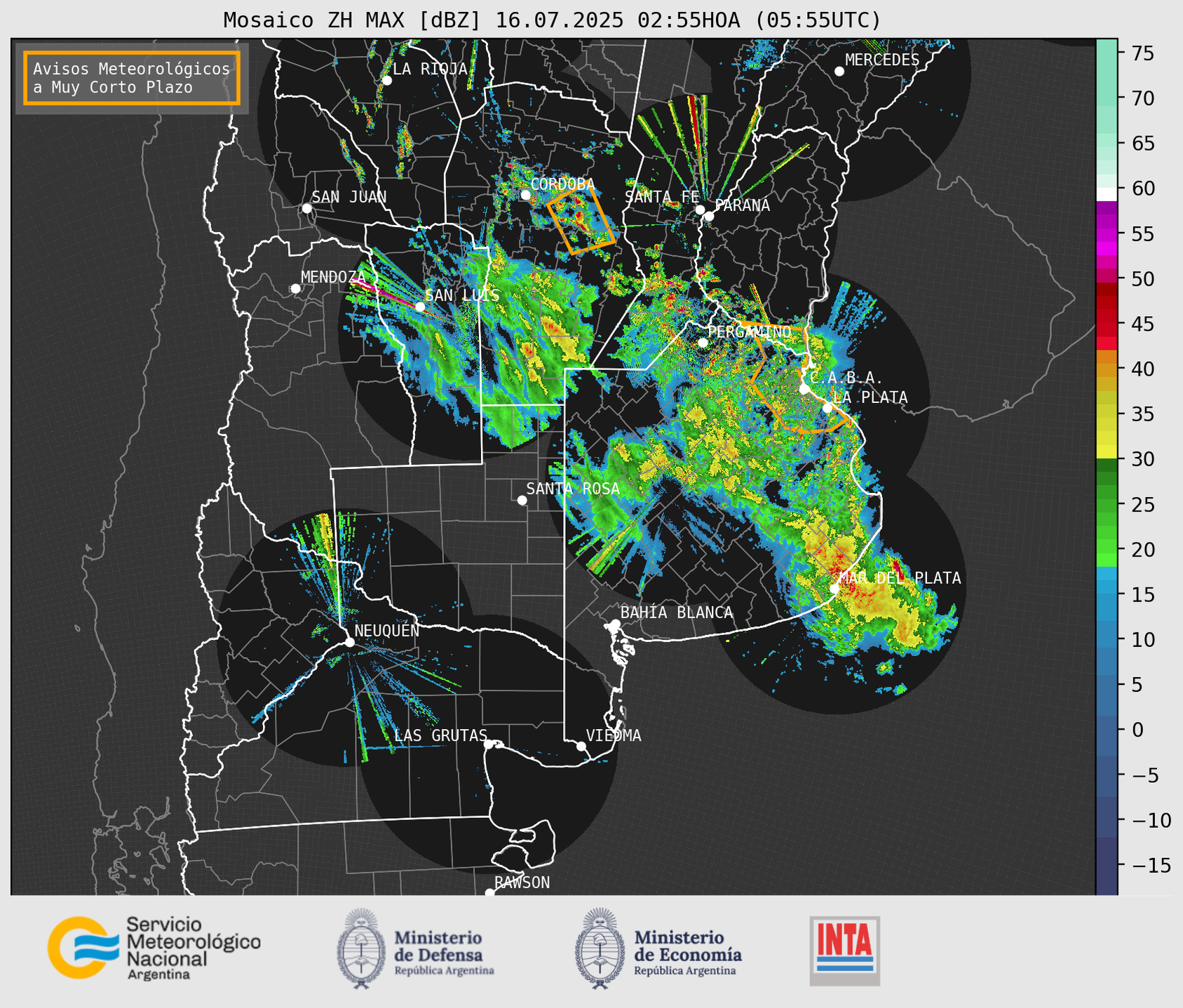Click the VIEDMA city marker
Viewport: 1183px width, 1008px height.
click(x=581, y=746)
